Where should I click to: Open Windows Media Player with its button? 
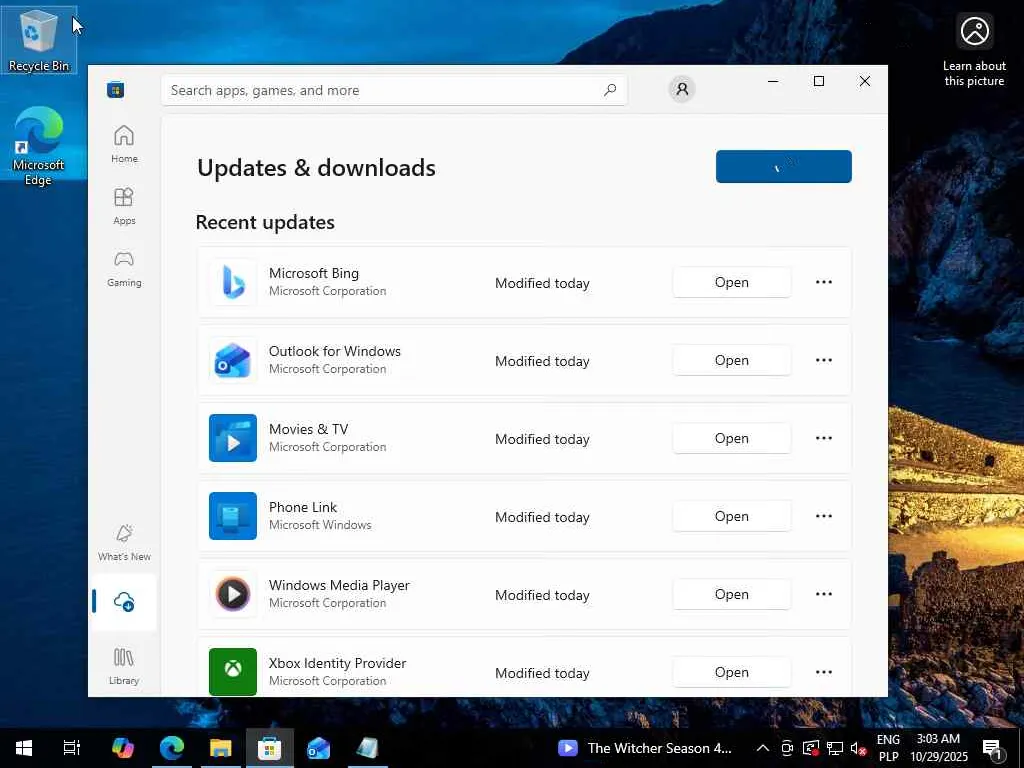[x=731, y=594]
